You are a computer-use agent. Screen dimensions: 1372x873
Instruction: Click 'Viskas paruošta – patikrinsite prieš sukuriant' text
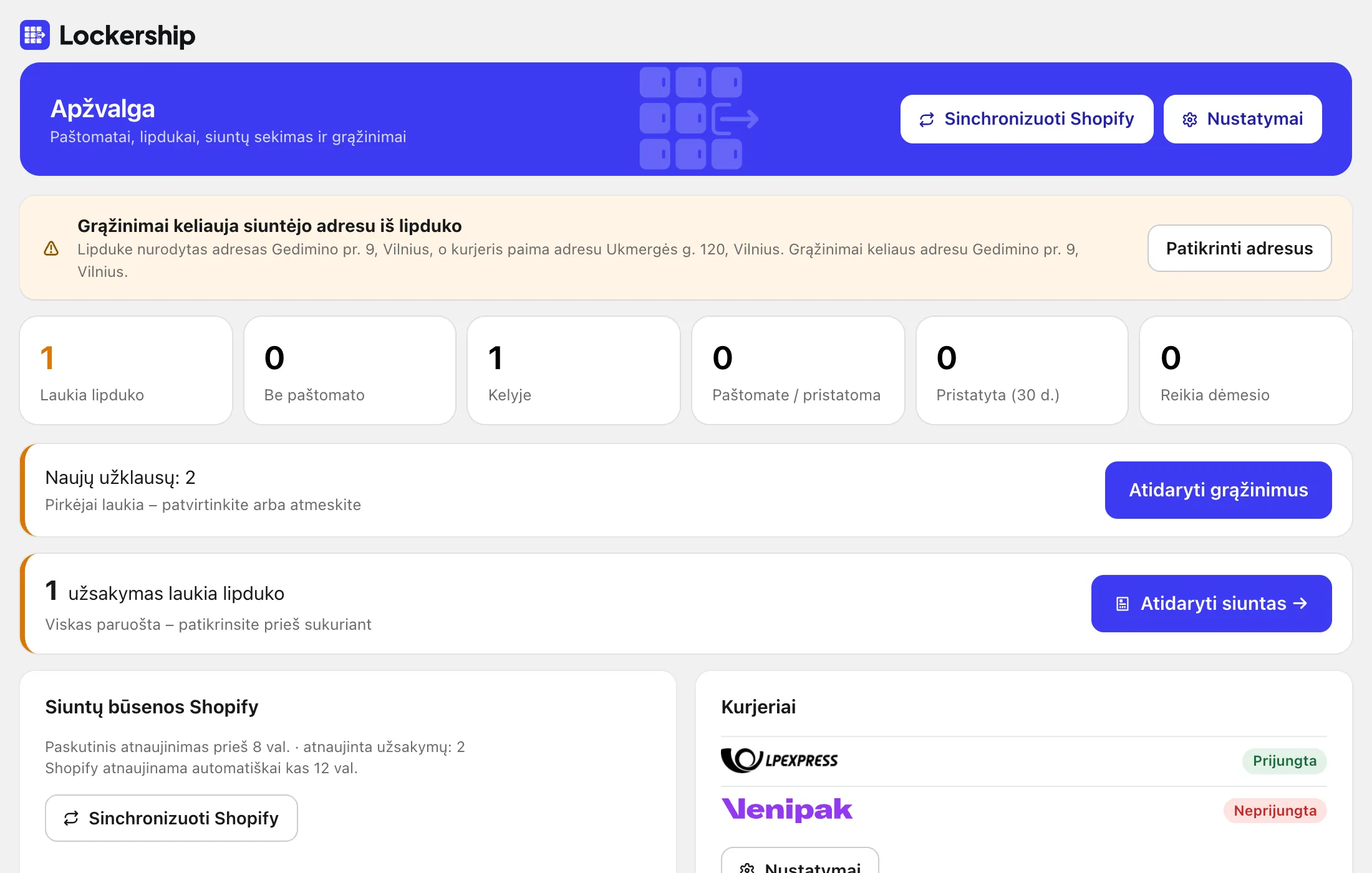208,624
